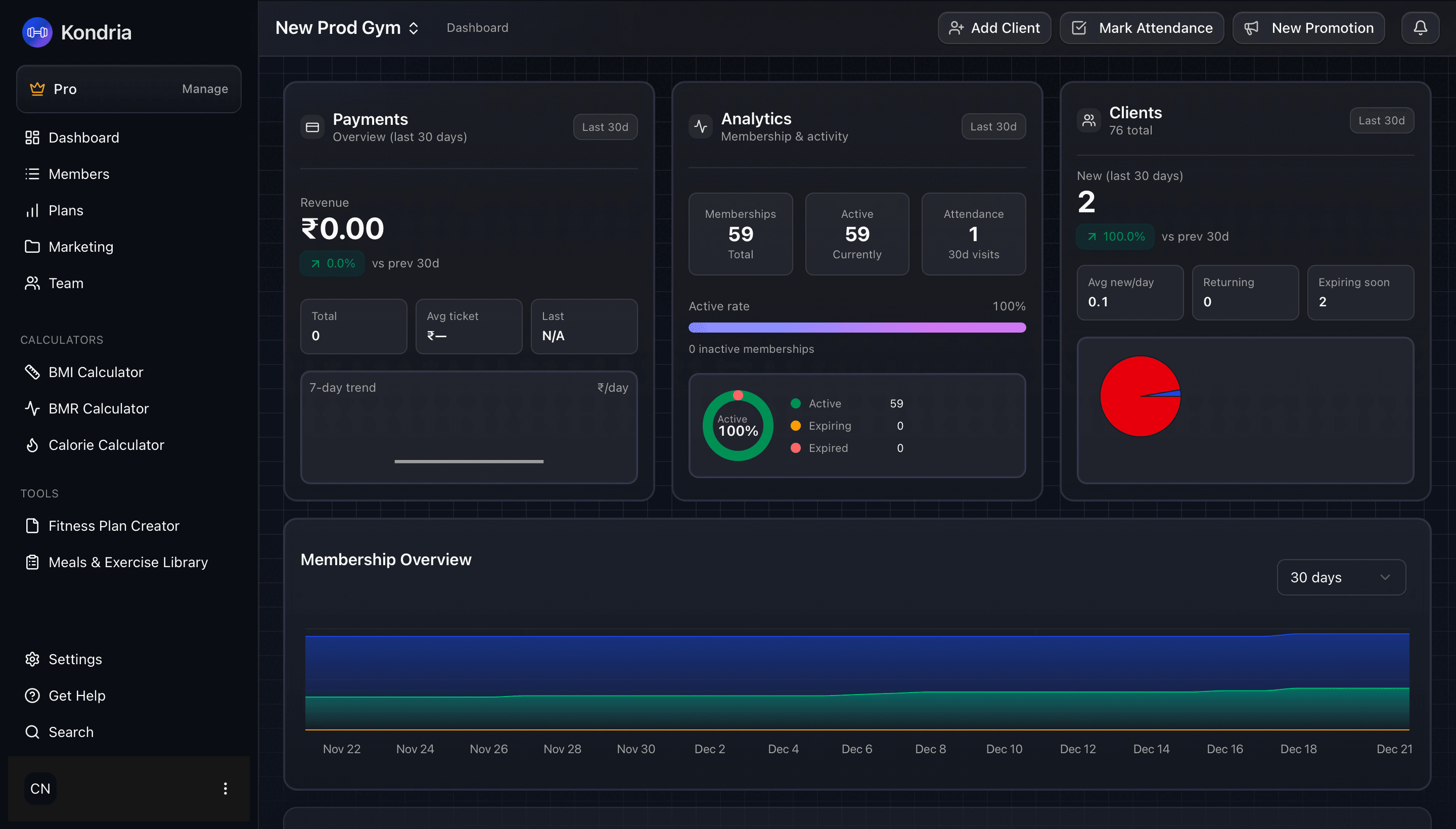Screen dimensions: 1456x829
Task: Click the notification bell icon
Action: point(1420,28)
